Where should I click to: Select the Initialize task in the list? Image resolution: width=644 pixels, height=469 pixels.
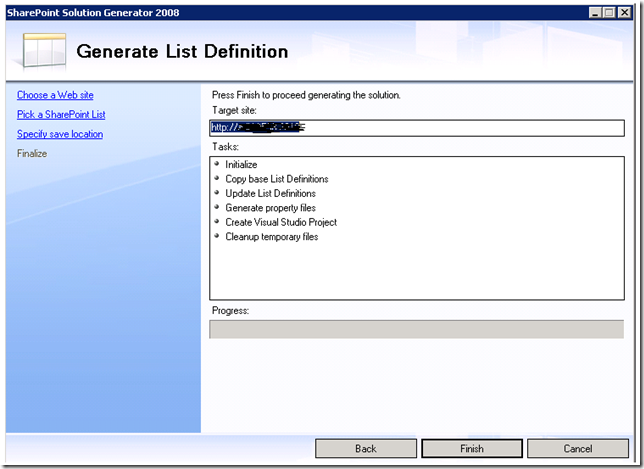pos(241,164)
